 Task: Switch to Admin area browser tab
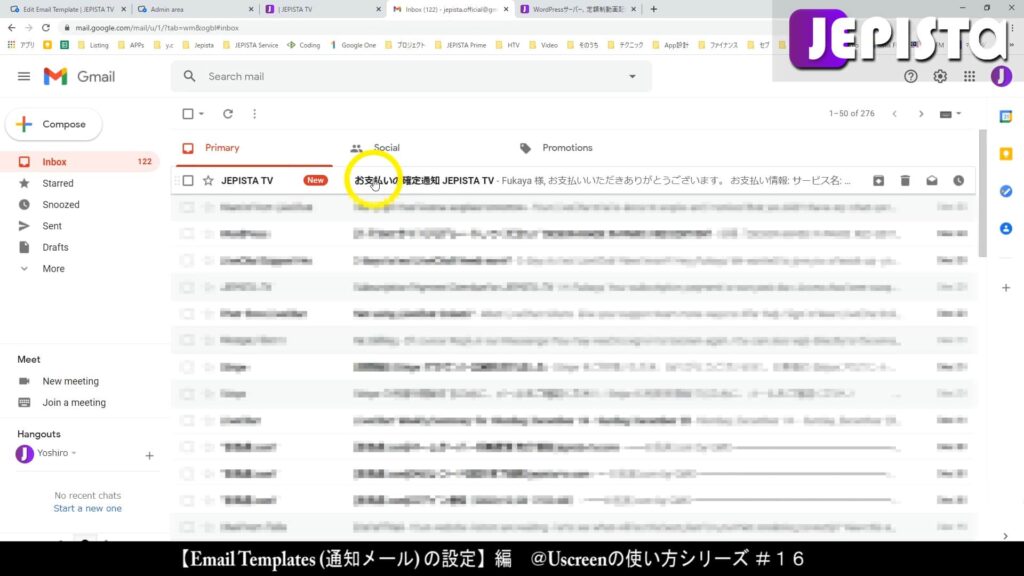click(195, 9)
